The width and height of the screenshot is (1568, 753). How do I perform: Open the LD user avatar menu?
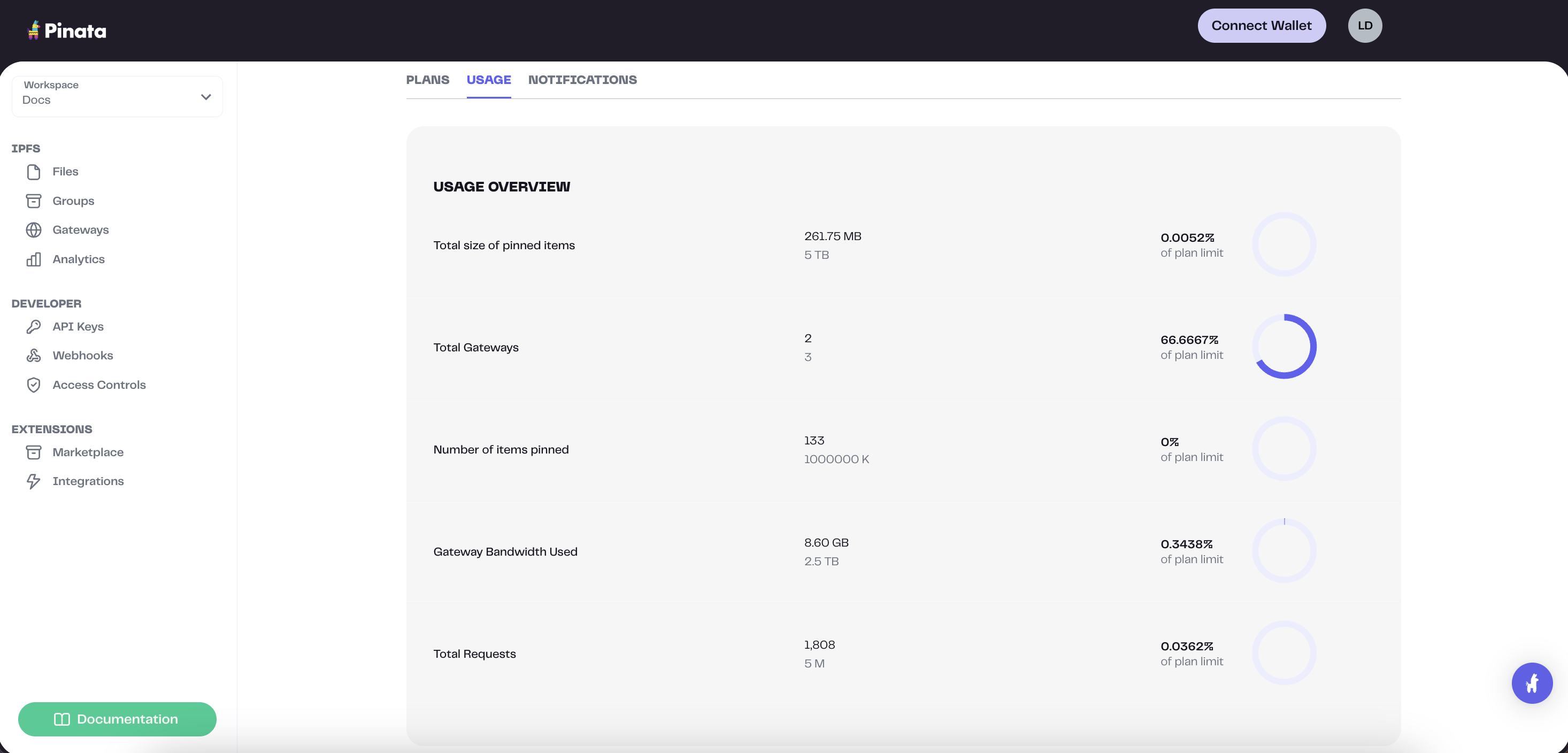(x=1364, y=26)
